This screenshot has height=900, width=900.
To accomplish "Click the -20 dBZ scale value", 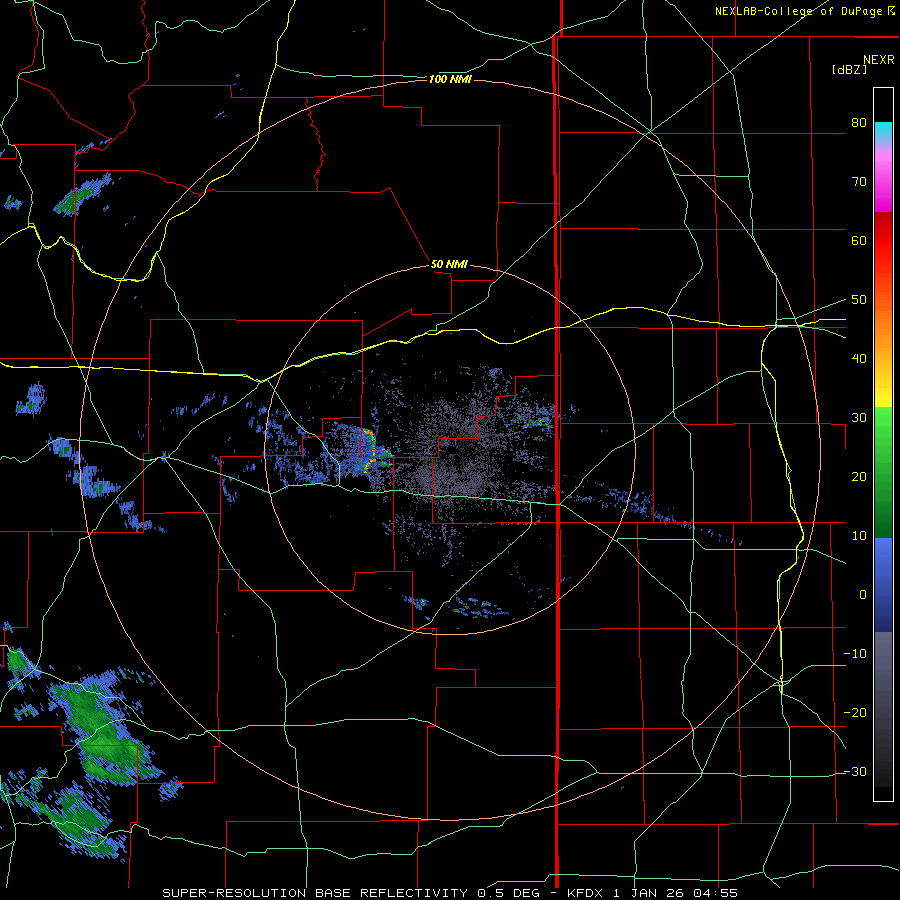I will point(855,713).
